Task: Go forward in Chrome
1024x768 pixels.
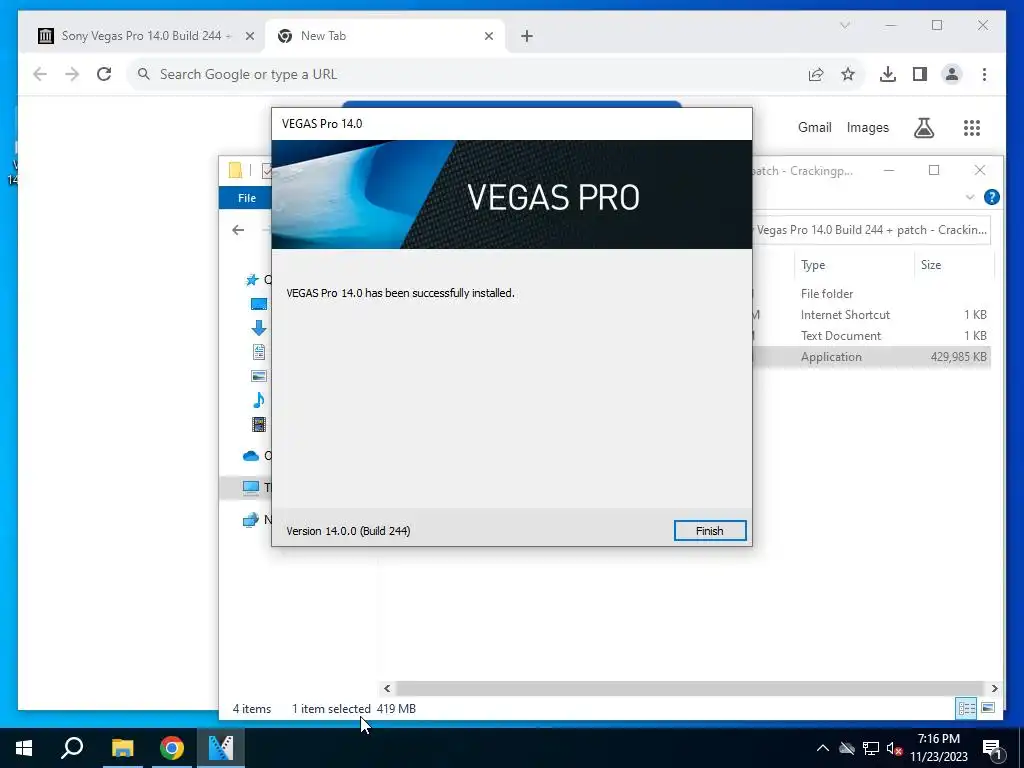Action: (72, 74)
